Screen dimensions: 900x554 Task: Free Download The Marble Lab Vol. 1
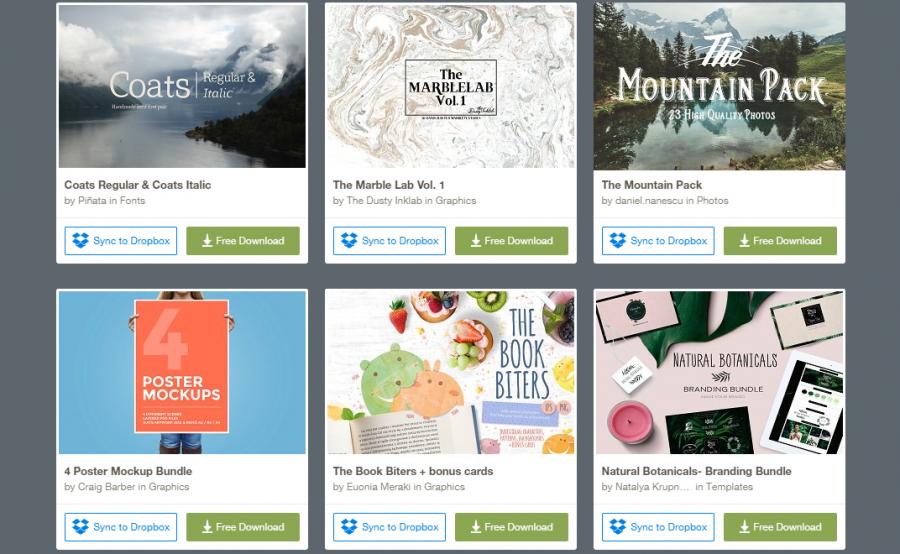point(511,241)
